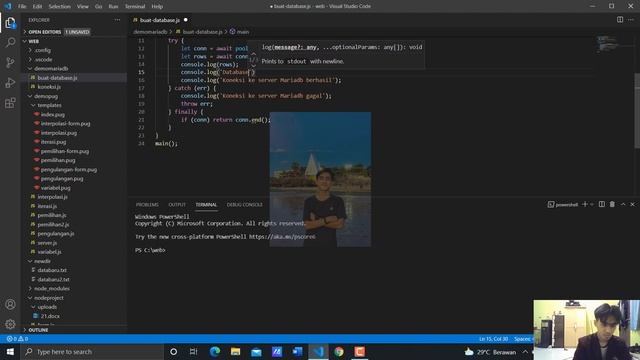The image size is (640, 360).
Task: Open the Accounts menu icon
Action: pyautogui.click(x=10, y=304)
